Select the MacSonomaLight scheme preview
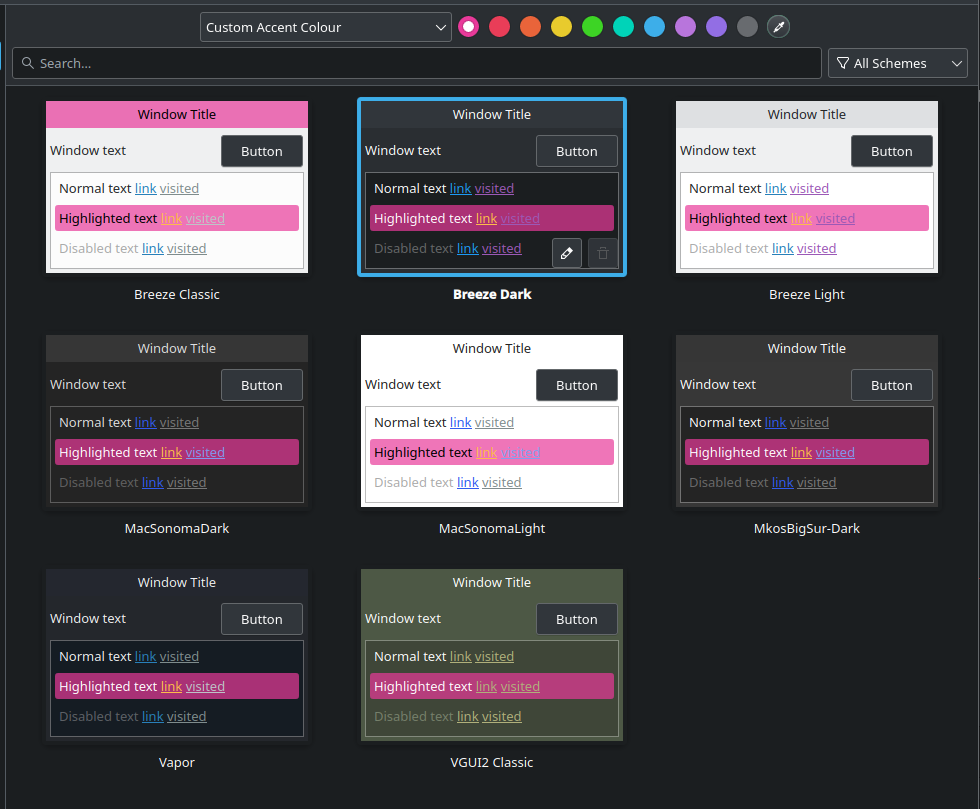The height and width of the screenshot is (809, 980). [492, 421]
